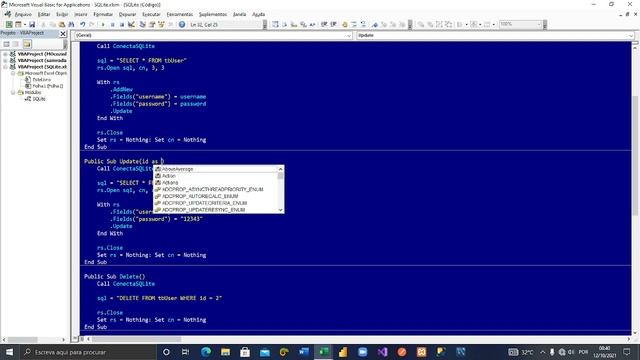Click the Toggle Folders icon in Project panel
640x360 pixels.
pyautogui.click(x=27, y=44)
